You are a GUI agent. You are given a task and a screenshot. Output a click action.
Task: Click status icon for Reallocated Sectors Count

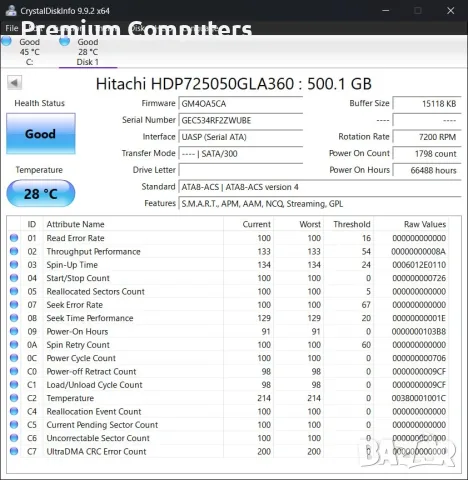[x=14, y=291]
